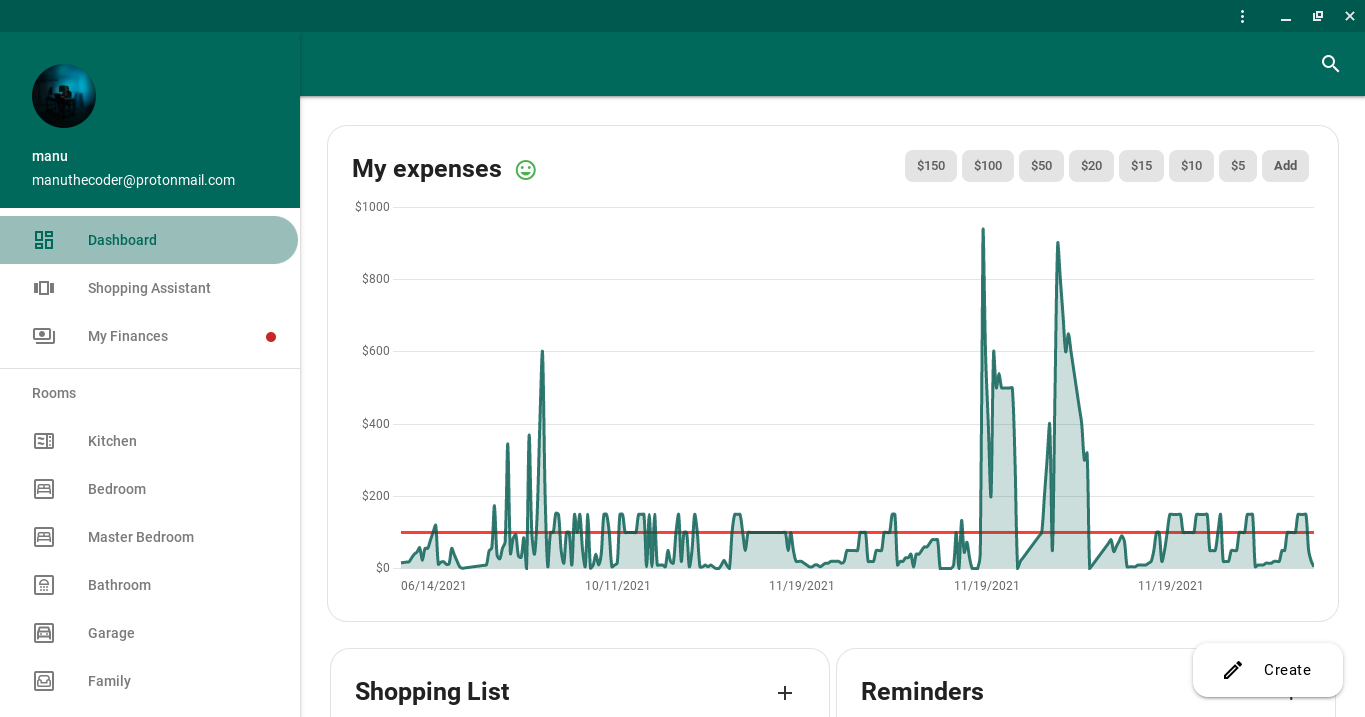Click the $1000 axis label

pyautogui.click(x=372, y=207)
